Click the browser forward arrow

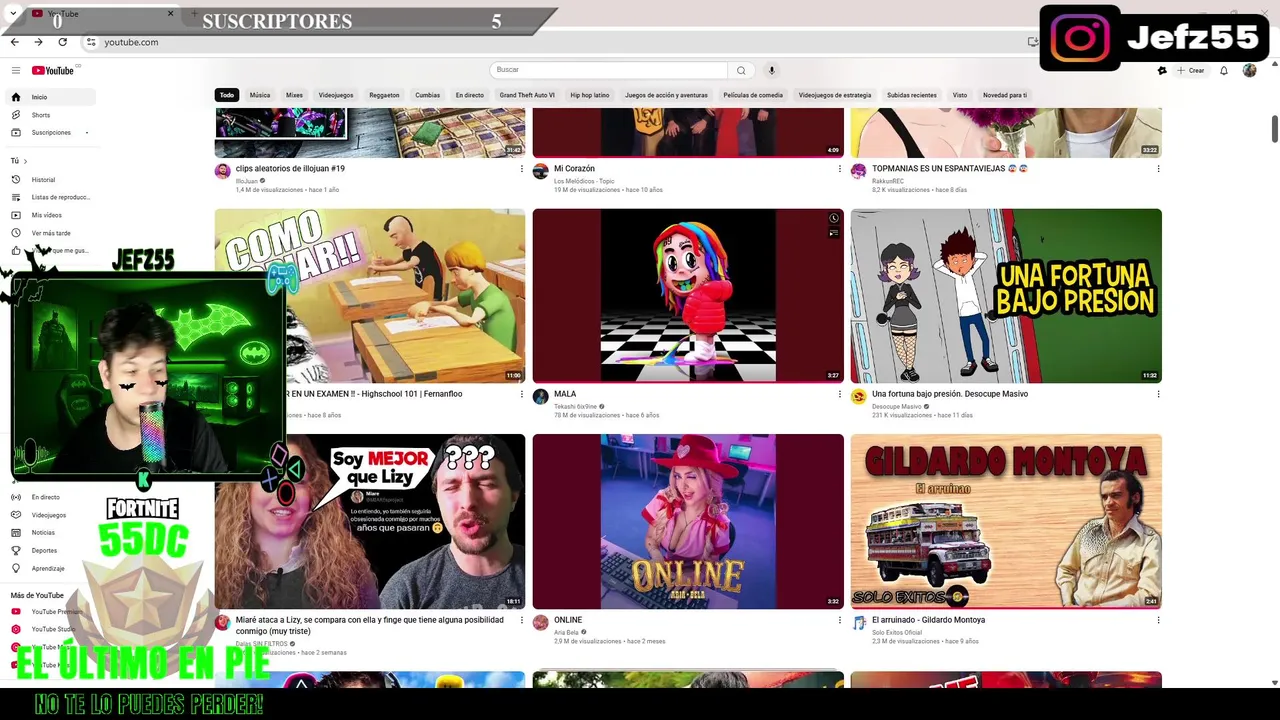(x=38, y=42)
